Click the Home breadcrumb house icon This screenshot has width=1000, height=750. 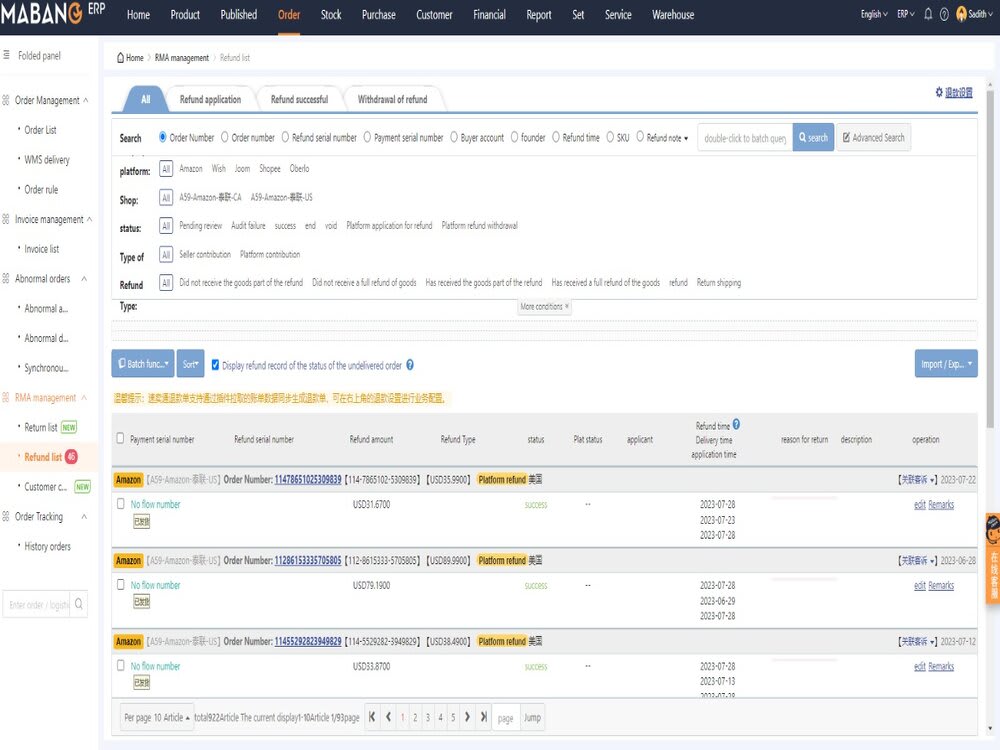click(x=120, y=57)
